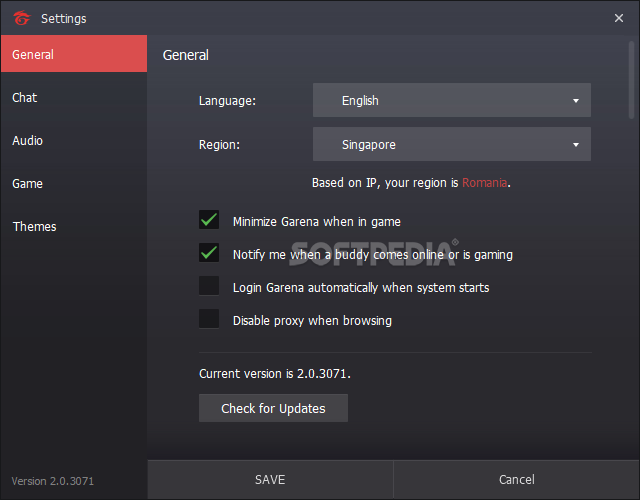Click the 'Region:' label
This screenshot has height=500, width=640.
coord(219,144)
